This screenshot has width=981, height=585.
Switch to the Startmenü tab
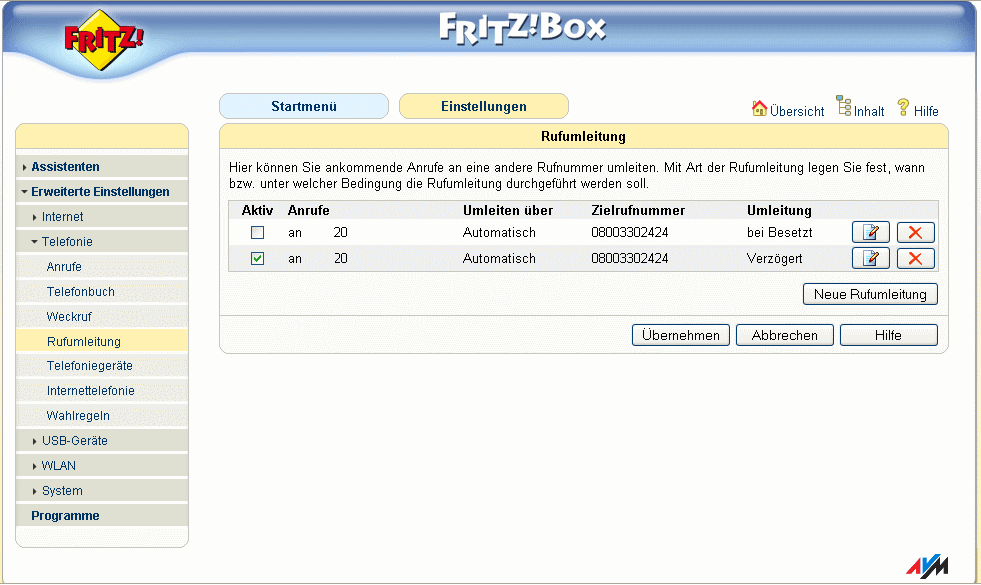[304, 106]
